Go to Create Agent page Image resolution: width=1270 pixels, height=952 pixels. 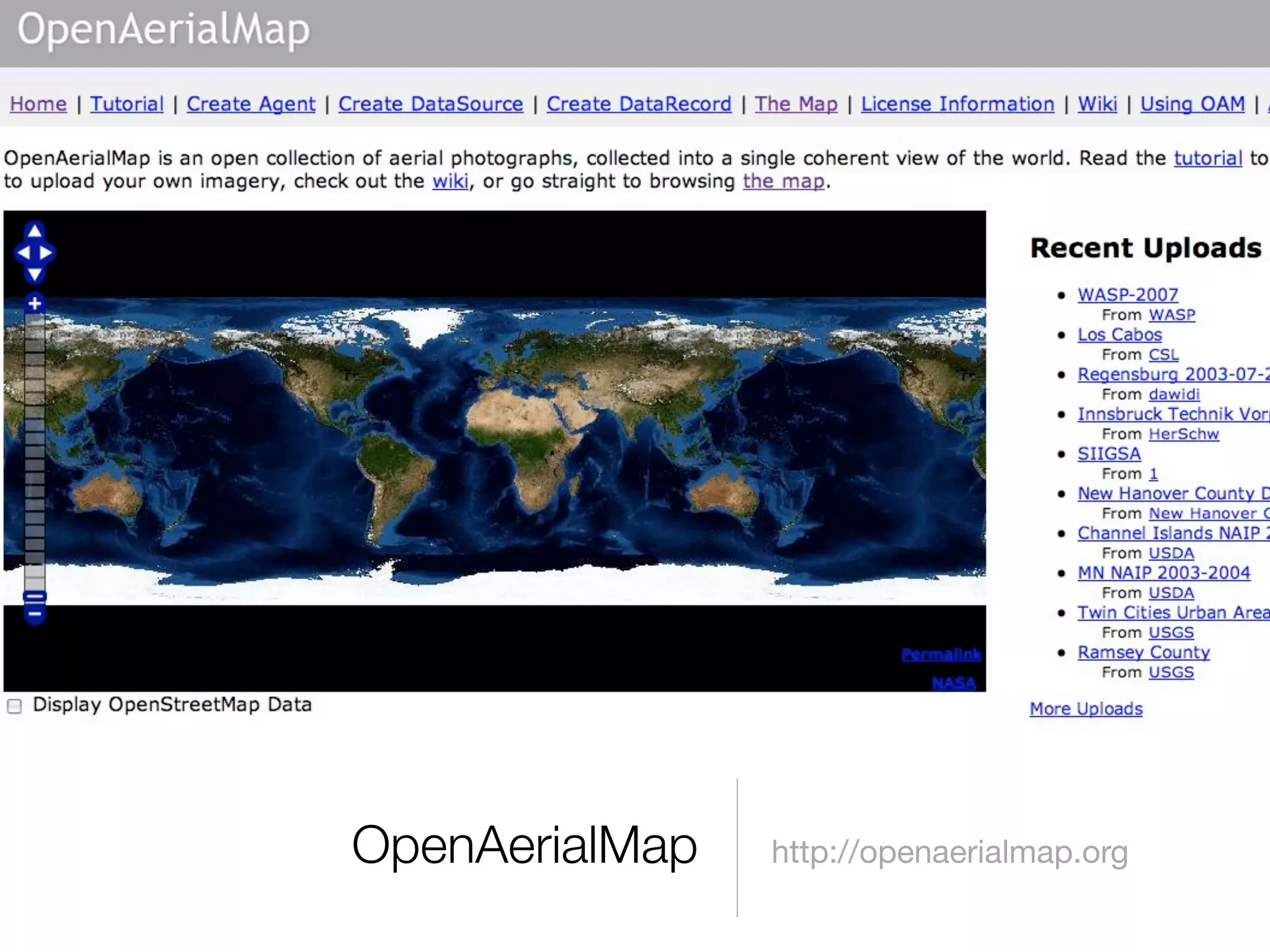click(251, 104)
